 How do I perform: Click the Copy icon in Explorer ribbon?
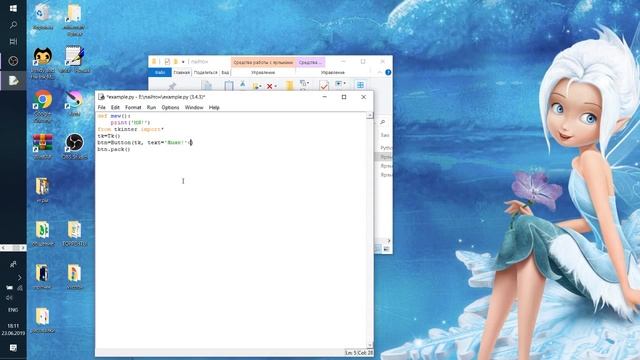[207, 85]
